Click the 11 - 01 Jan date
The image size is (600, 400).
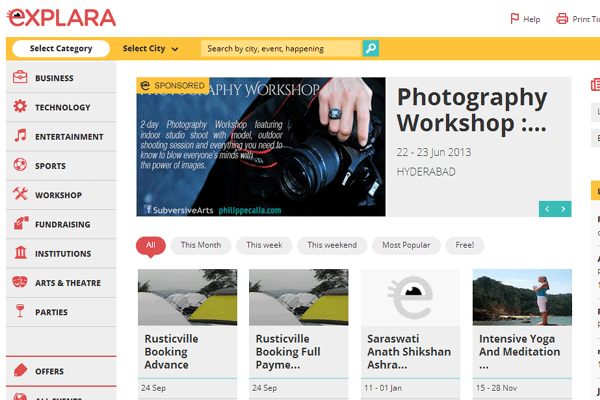pyautogui.click(x=383, y=388)
